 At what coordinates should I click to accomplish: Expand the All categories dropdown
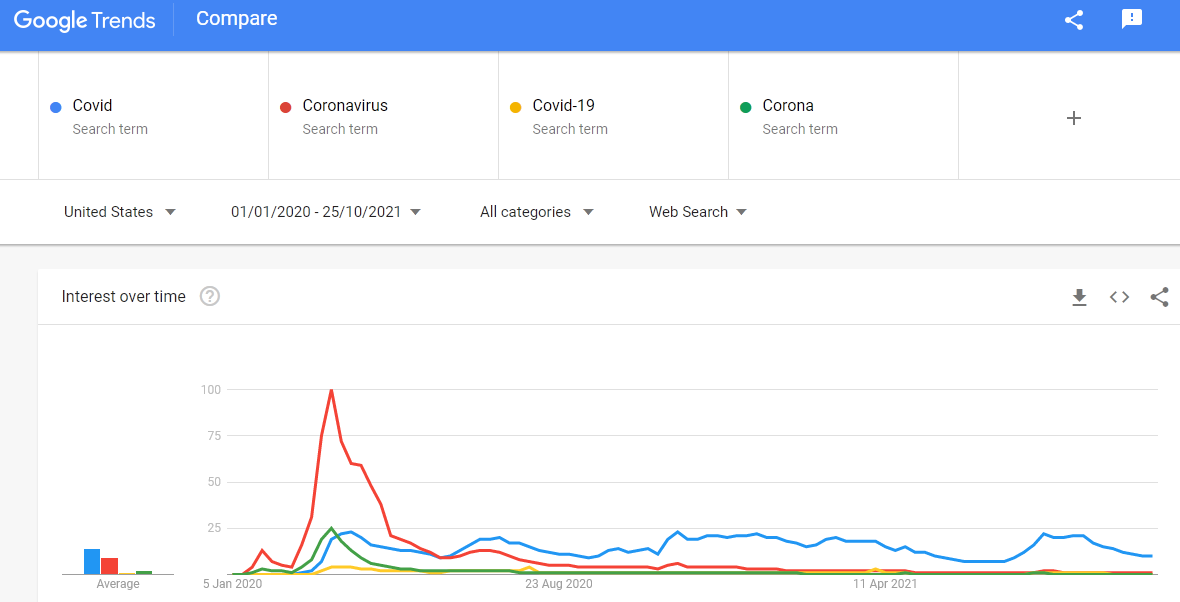pos(536,211)
